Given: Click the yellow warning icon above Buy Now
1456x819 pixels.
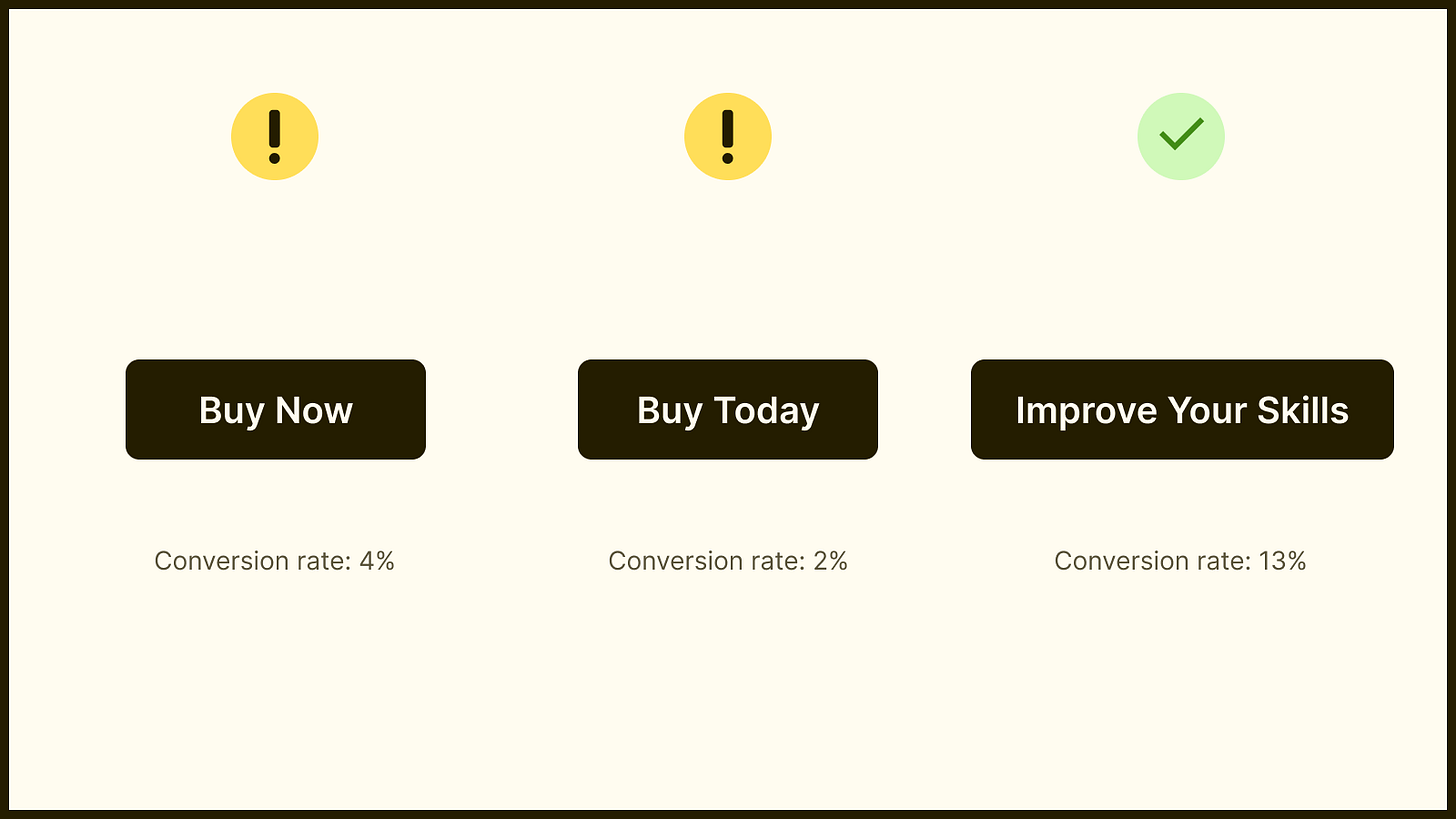Looking at the screenshot, I should pyautogui.click(x=275, y=136).
